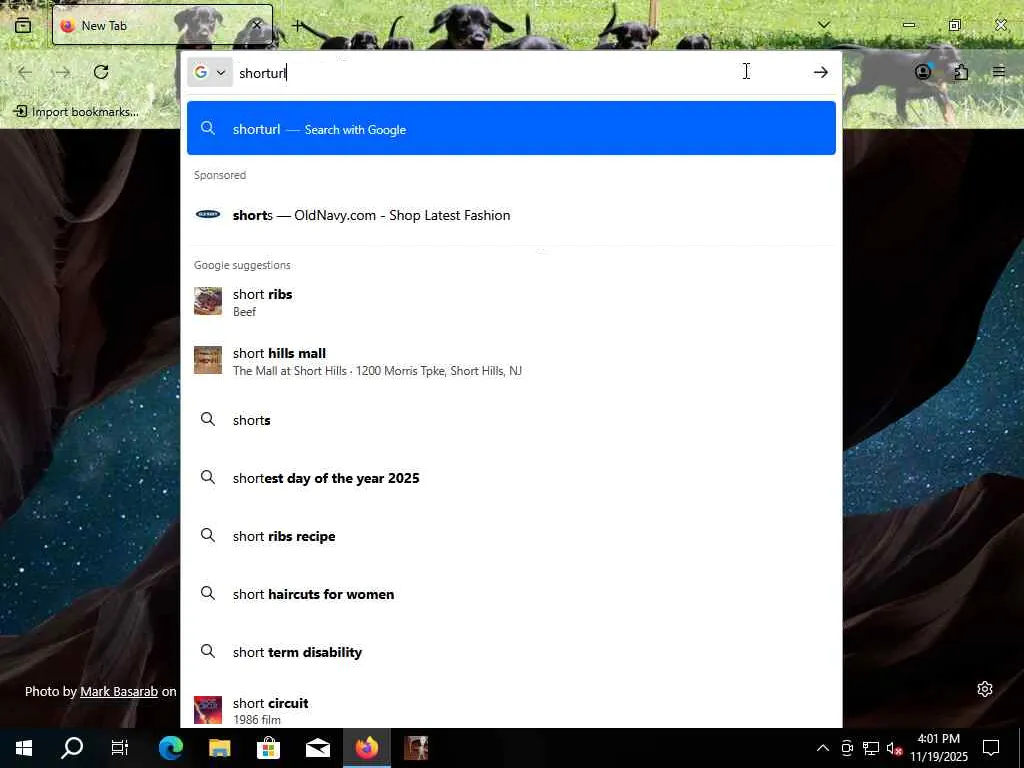Select 'short hills mall' suggestion
This screenshot has height=768, width=1024.
(x=511, y=360)
